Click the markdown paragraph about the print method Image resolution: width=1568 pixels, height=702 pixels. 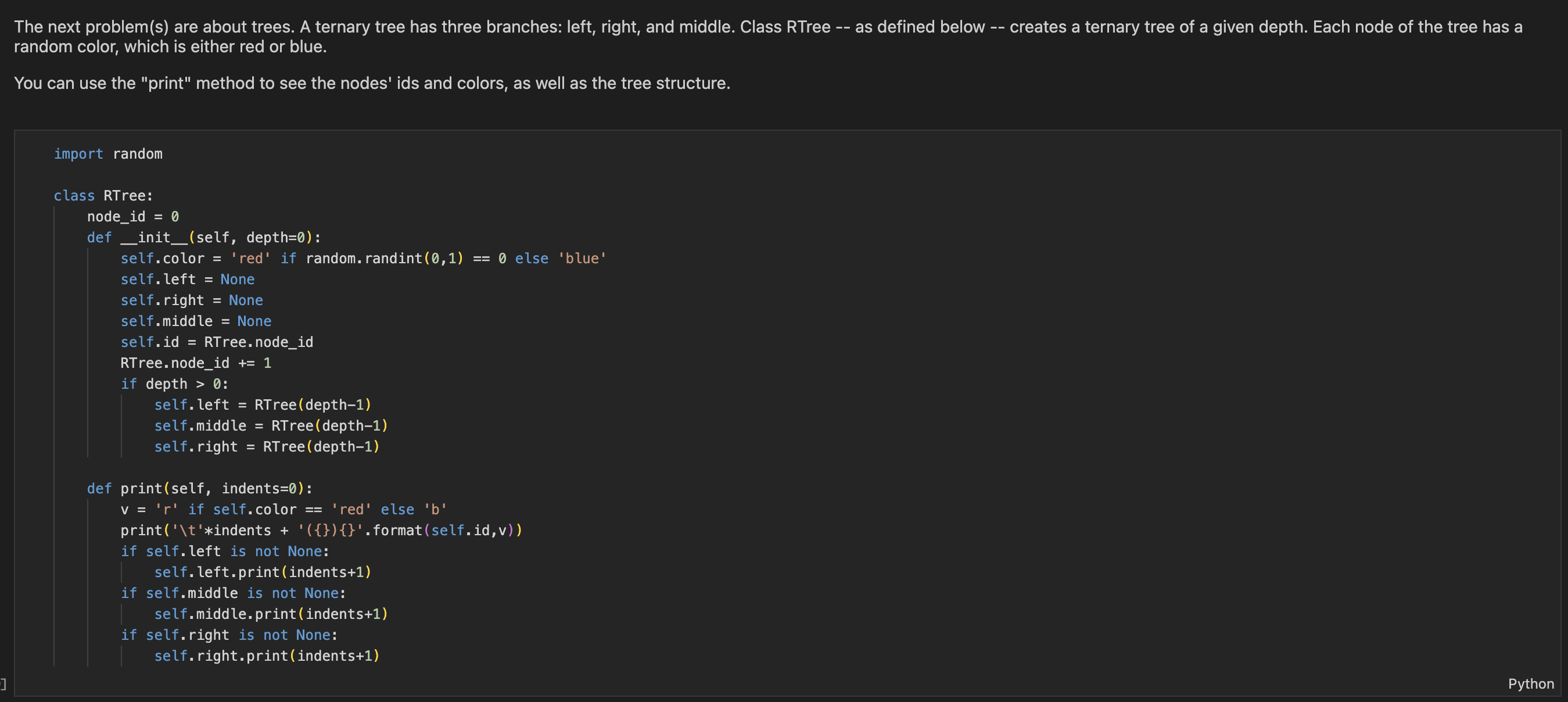(x=372, y=83)
